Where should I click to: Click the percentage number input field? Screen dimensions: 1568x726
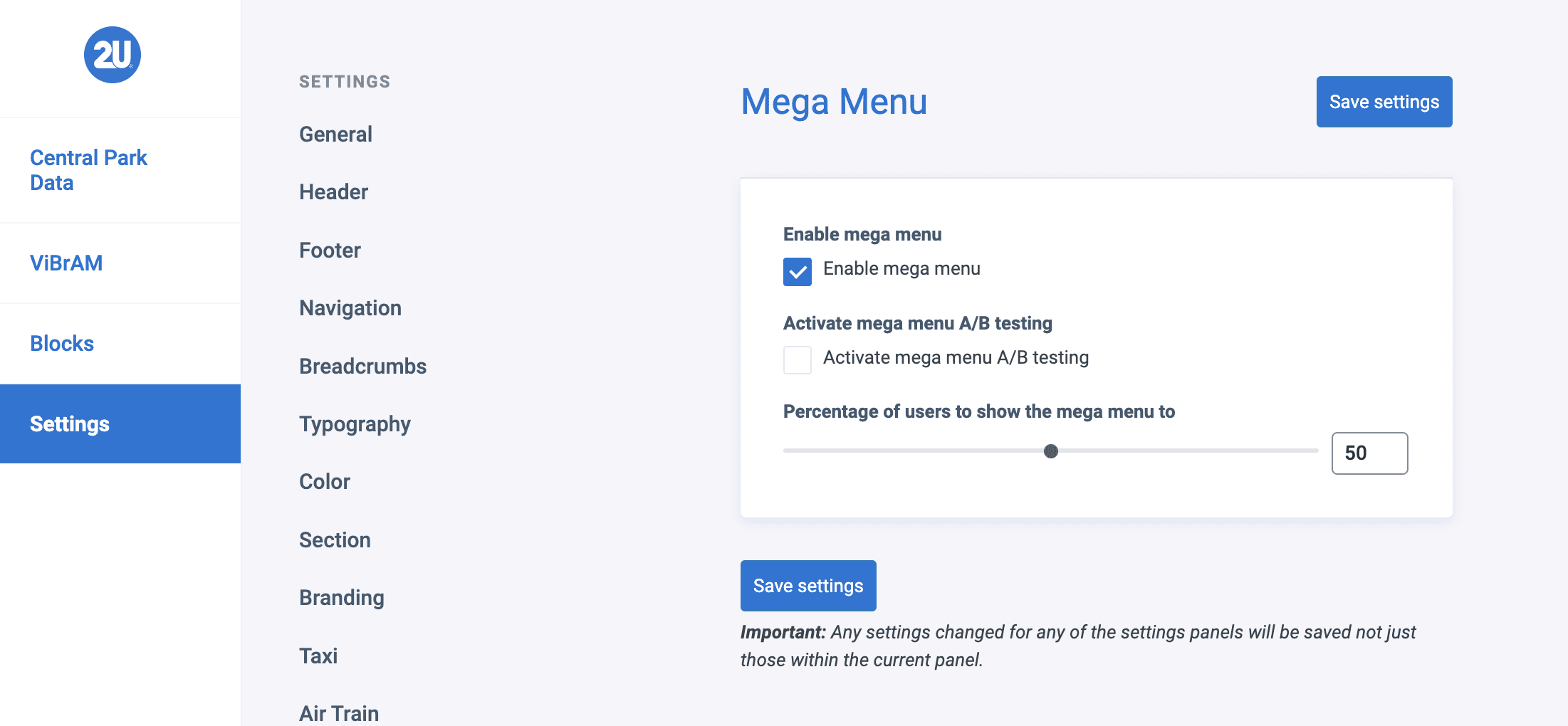coord(1369,453)
